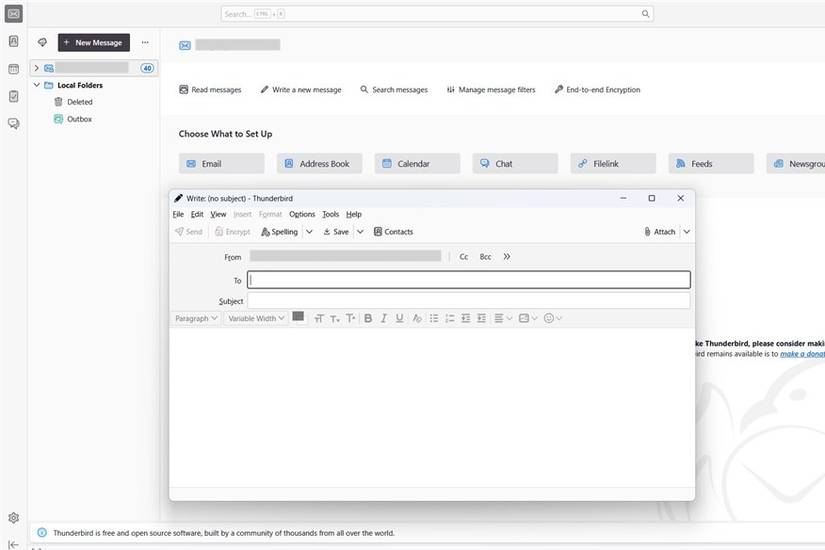Click the To recipient field

469,280
